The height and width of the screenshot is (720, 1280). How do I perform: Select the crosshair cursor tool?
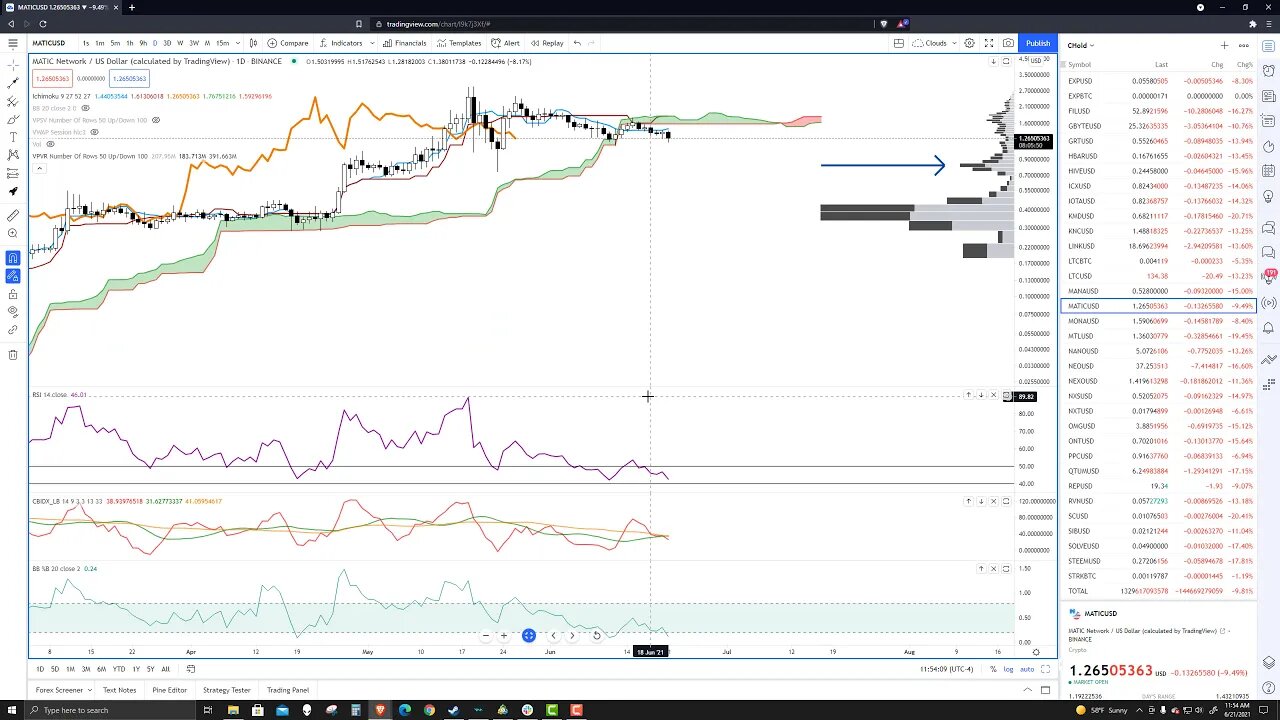click(12, 65)
